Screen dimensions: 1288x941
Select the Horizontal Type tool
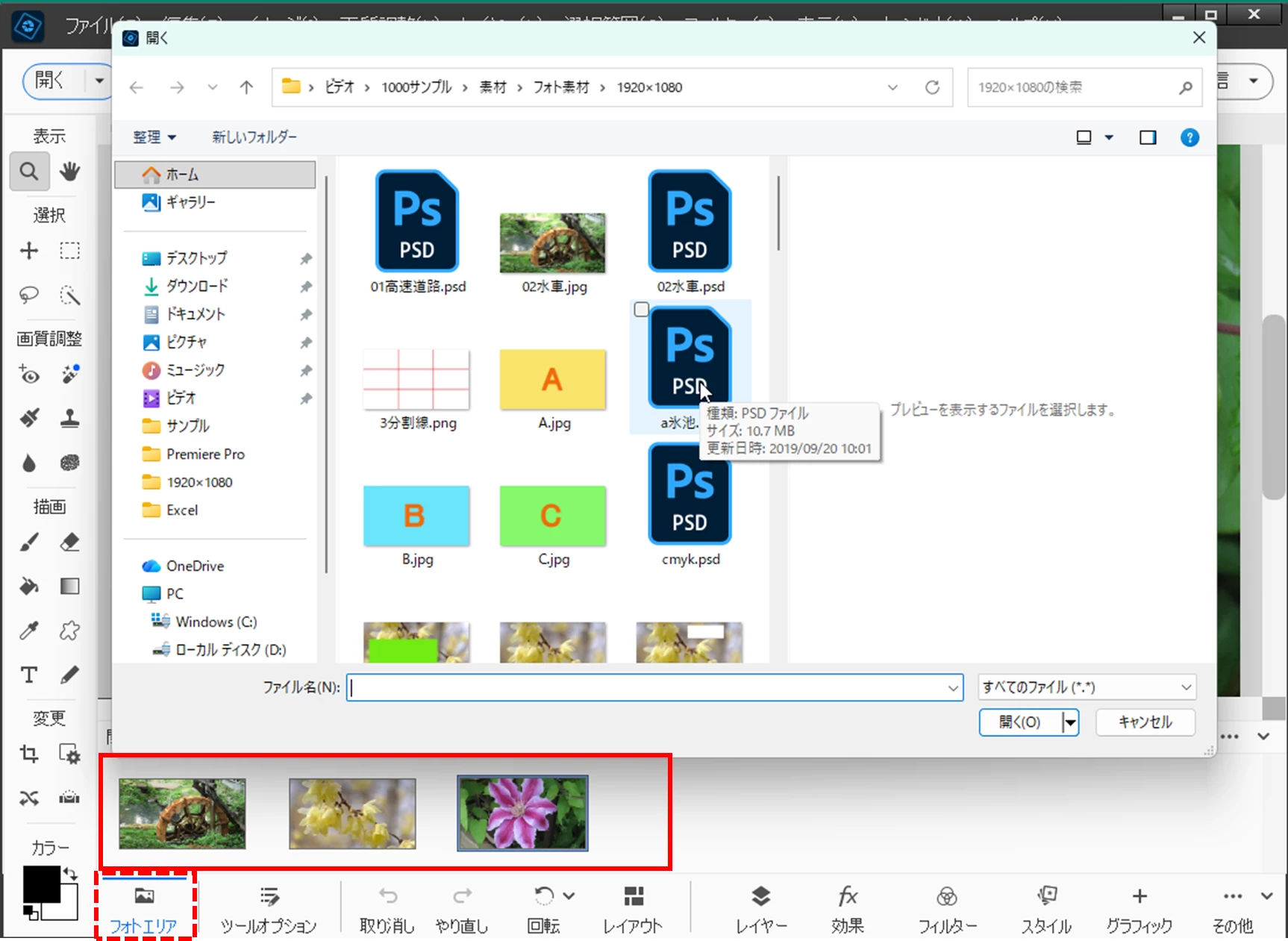tap(29, 675)
